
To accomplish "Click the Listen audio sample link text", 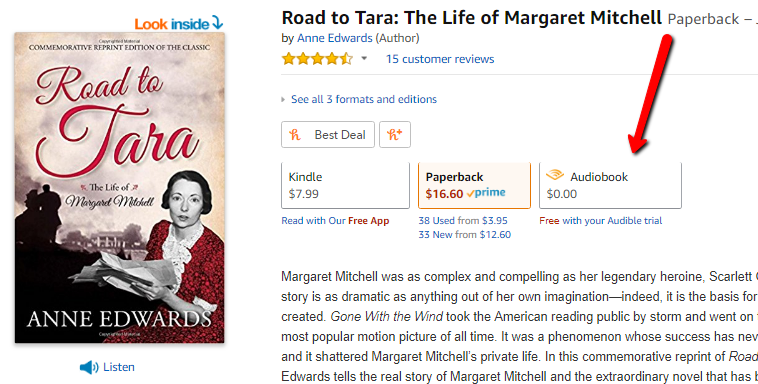I will [119, 367].
